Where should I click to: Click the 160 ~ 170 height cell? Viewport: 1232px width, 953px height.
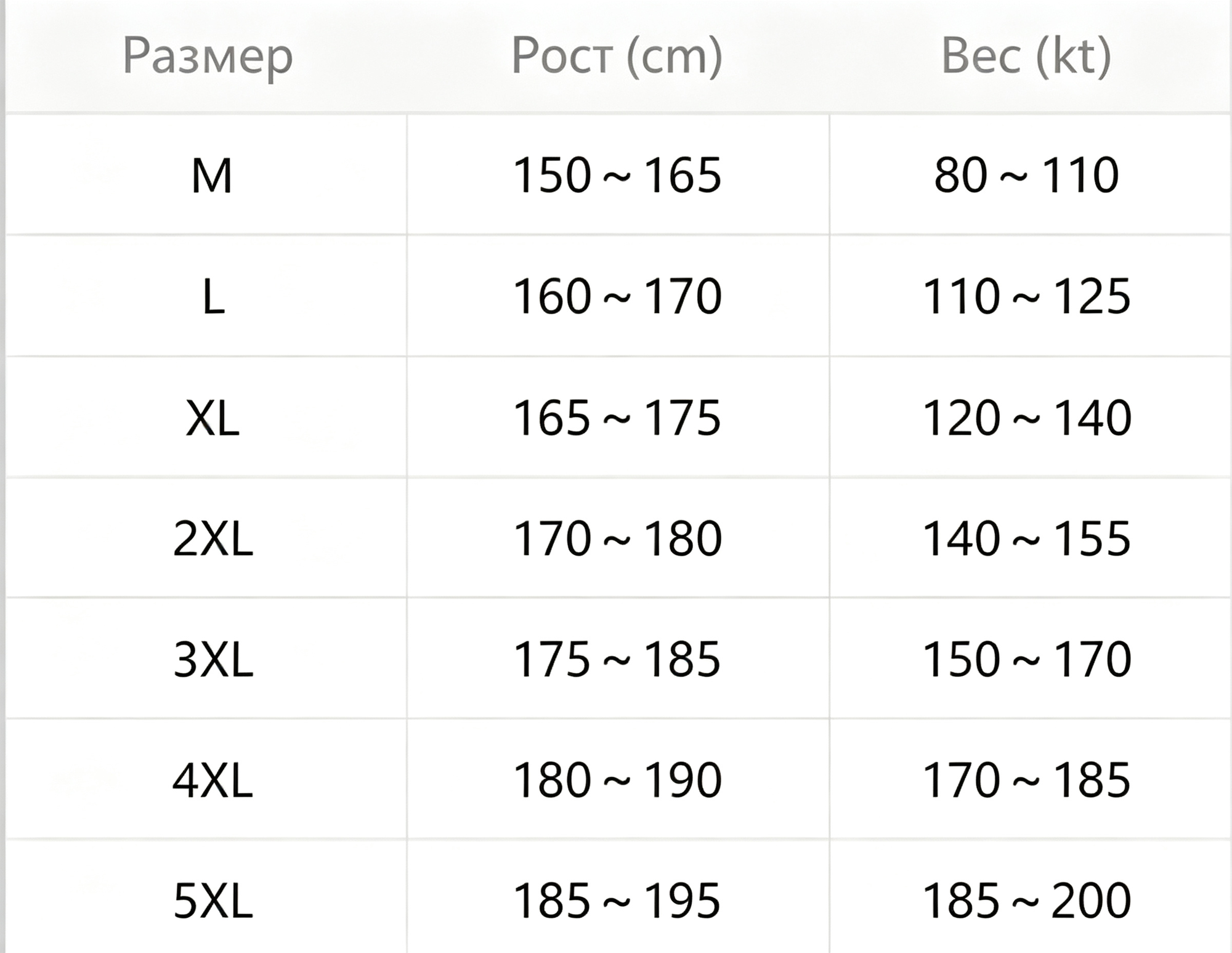coord(618,296)
